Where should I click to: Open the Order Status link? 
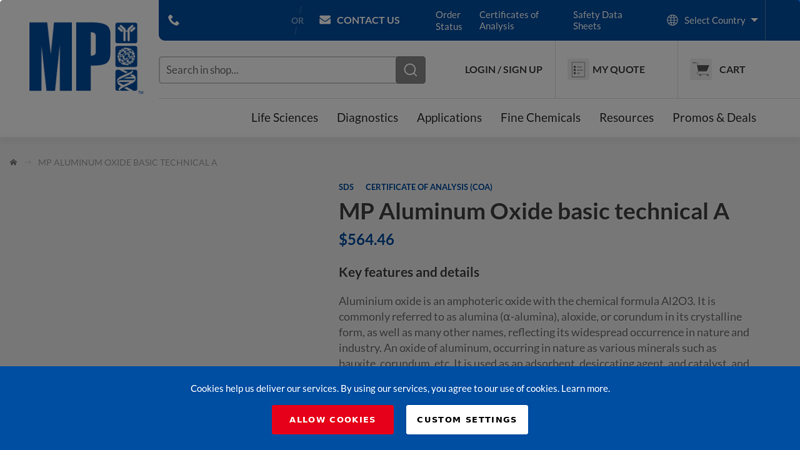pos(448,20)
